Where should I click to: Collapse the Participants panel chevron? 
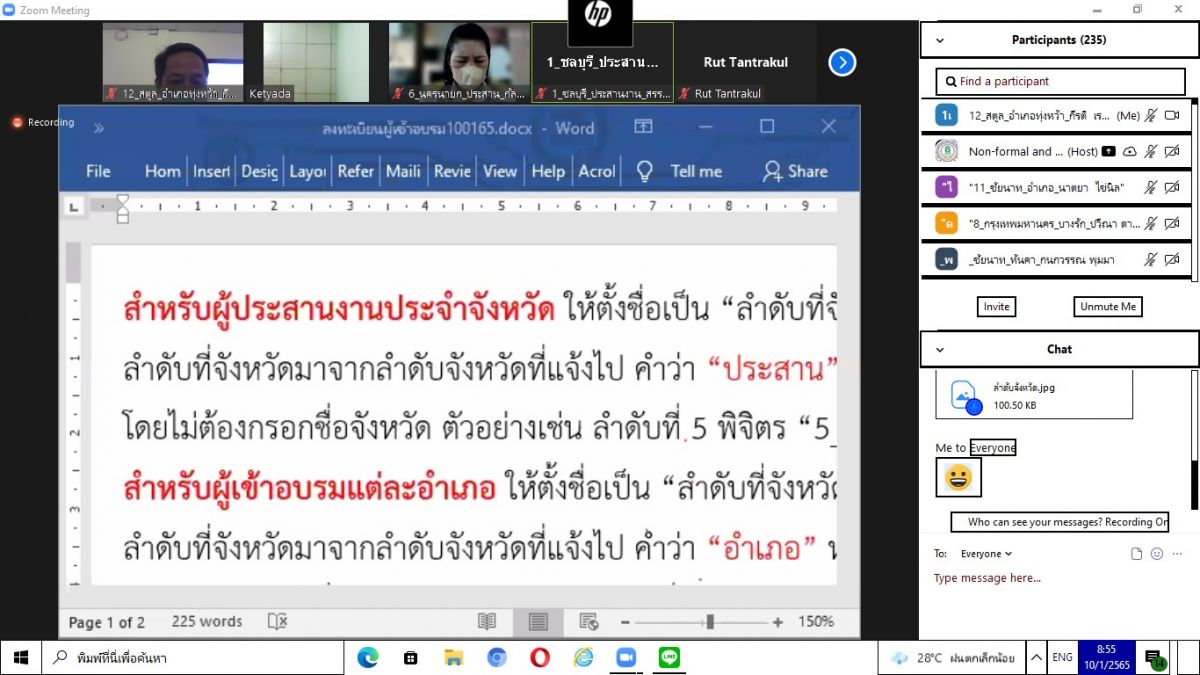(939, 41)
